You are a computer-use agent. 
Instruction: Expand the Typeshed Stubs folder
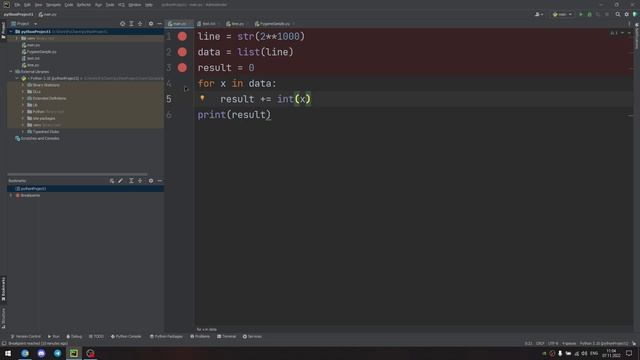pos(23,132)
